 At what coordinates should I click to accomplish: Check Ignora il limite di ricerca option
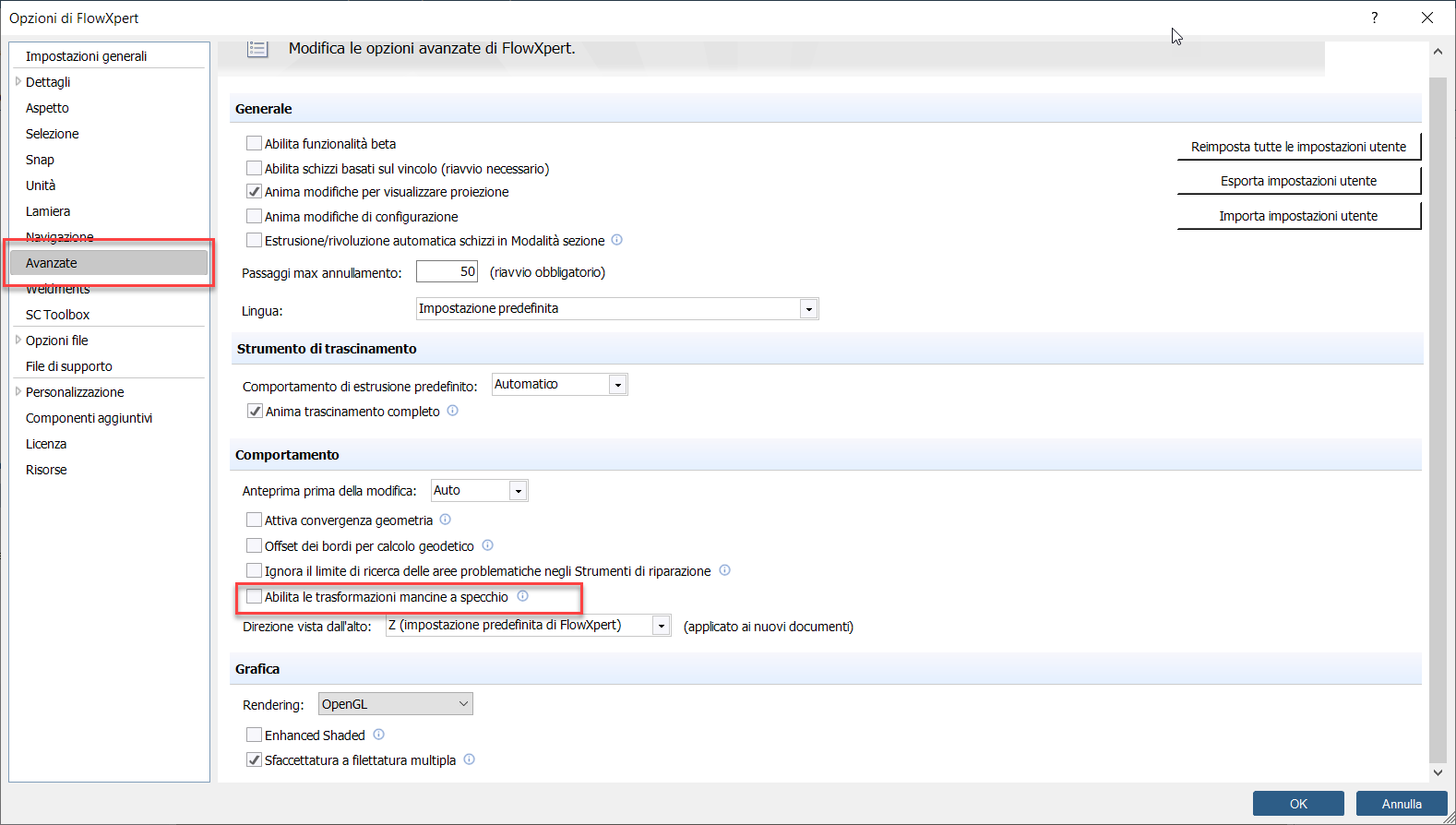click(x=254, y=571)
